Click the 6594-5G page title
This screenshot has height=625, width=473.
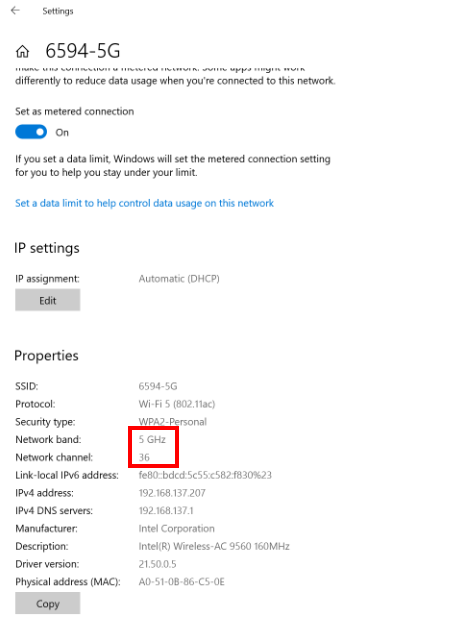(83, 51)
